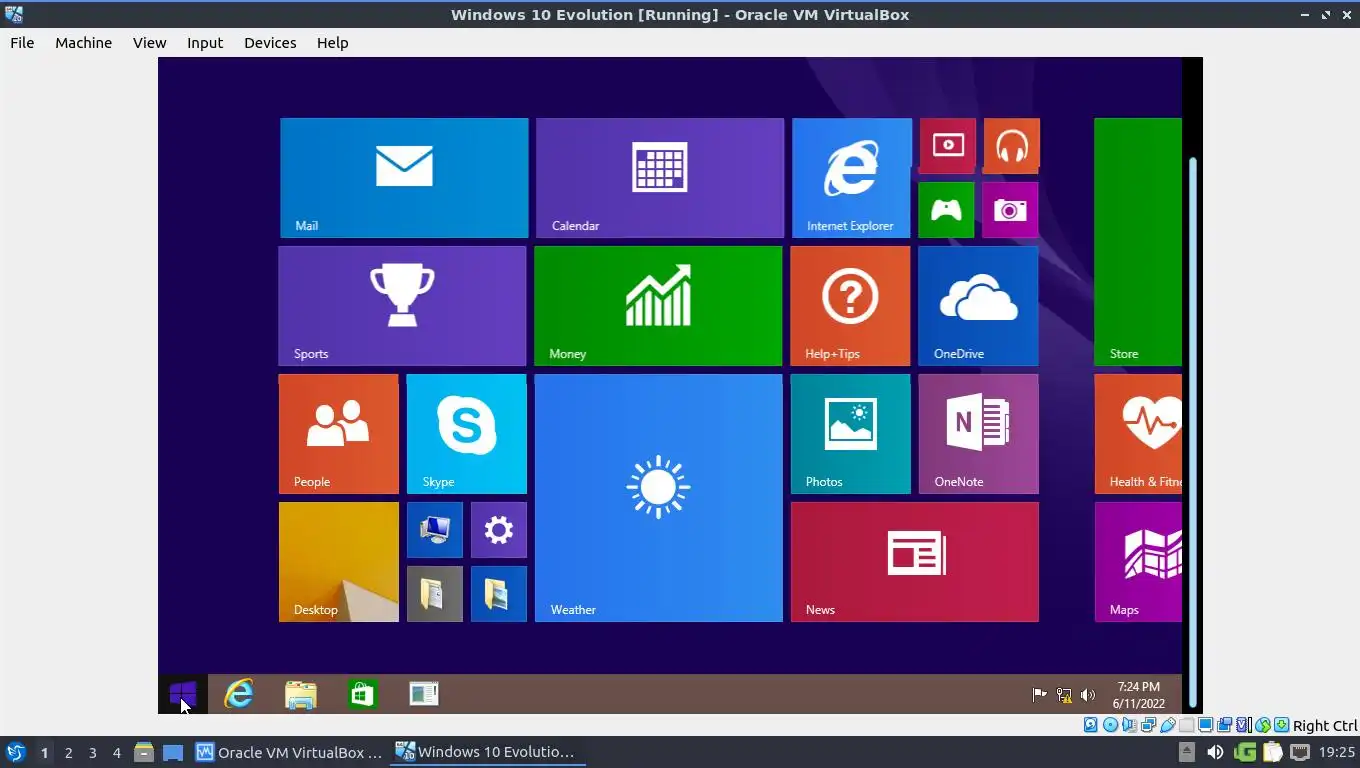Open the Money tile
Viewport: 1360px width, 768px height.
point(658,306)
